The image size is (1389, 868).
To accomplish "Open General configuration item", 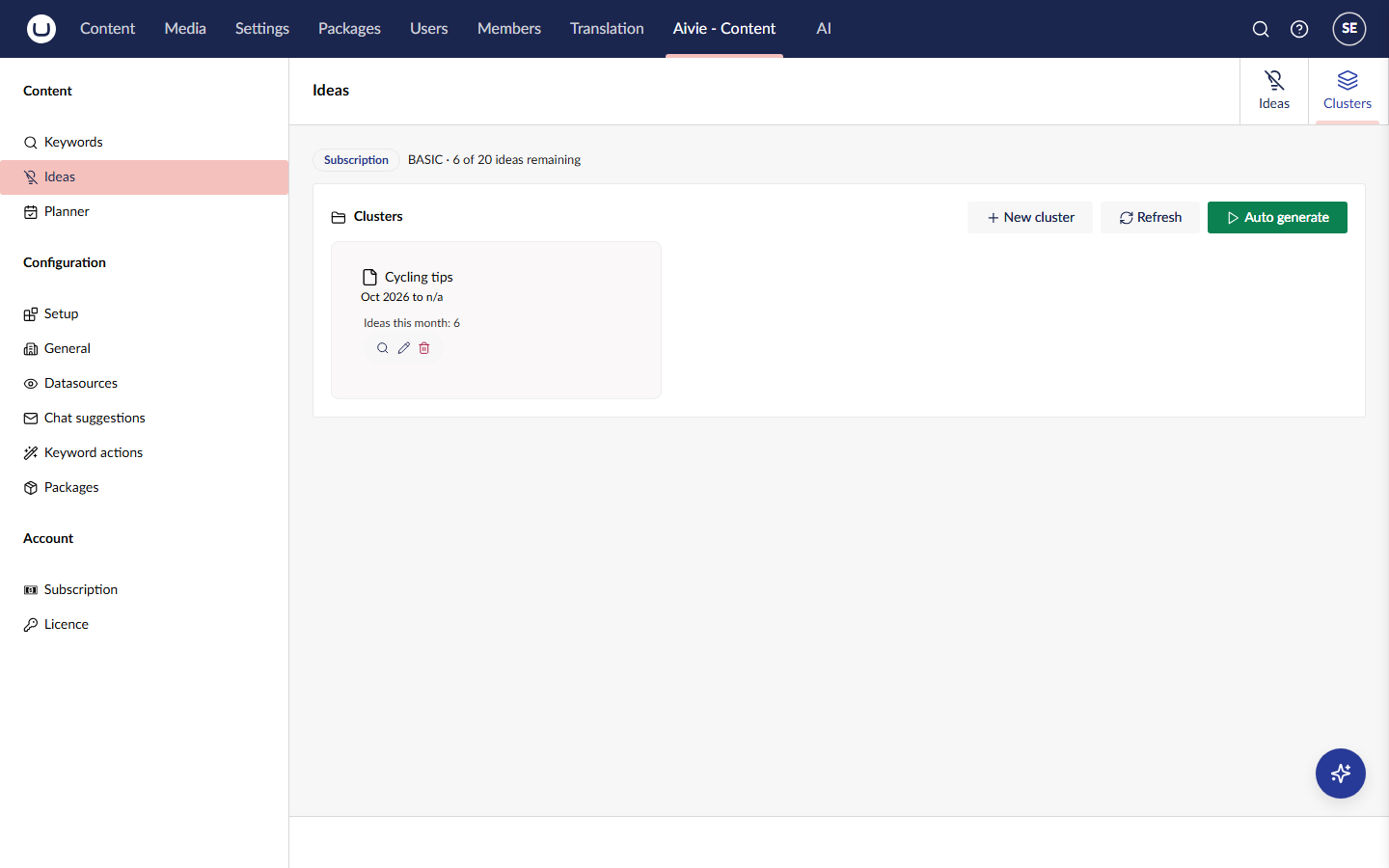I will (145, 348).
